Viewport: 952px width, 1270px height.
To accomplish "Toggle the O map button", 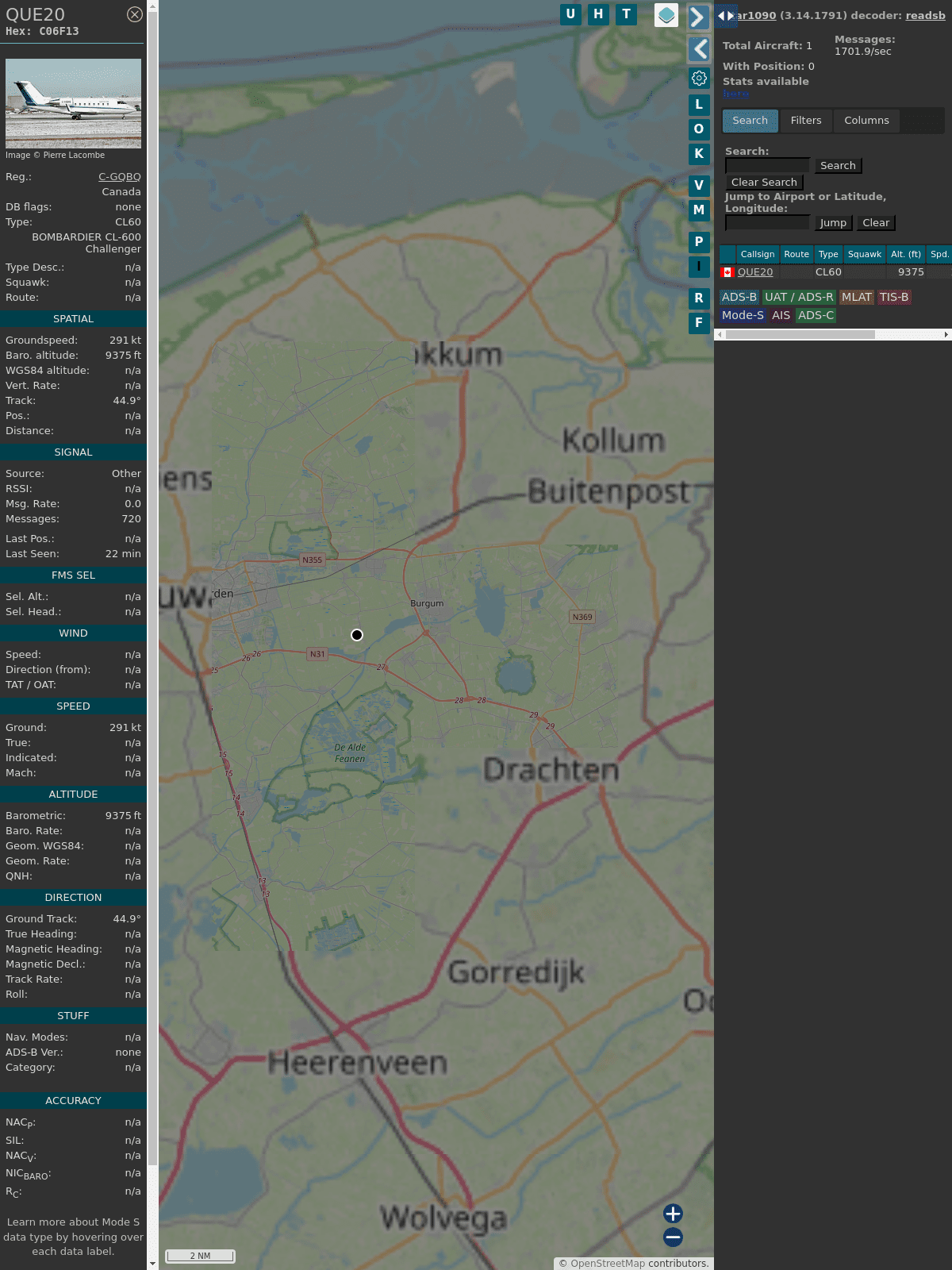I will click(699, 129).
